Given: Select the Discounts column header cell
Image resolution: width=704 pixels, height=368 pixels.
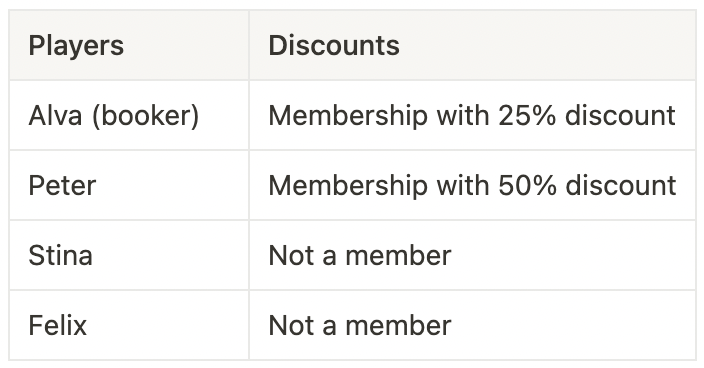Looking at the screenshot, I should pyautogui.click(x=472, y=45).
